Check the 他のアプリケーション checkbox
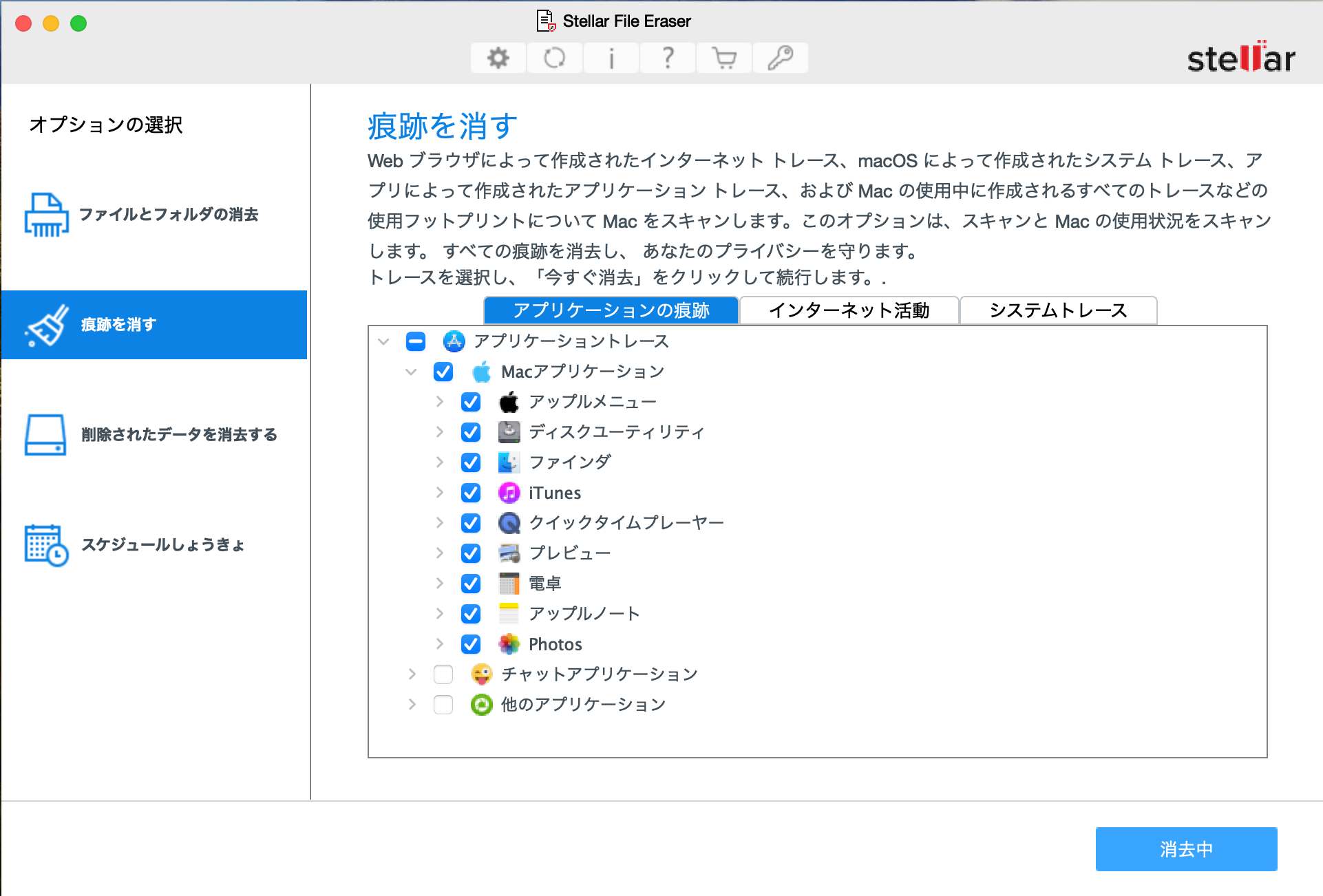1323x896 pixels. 443,705
